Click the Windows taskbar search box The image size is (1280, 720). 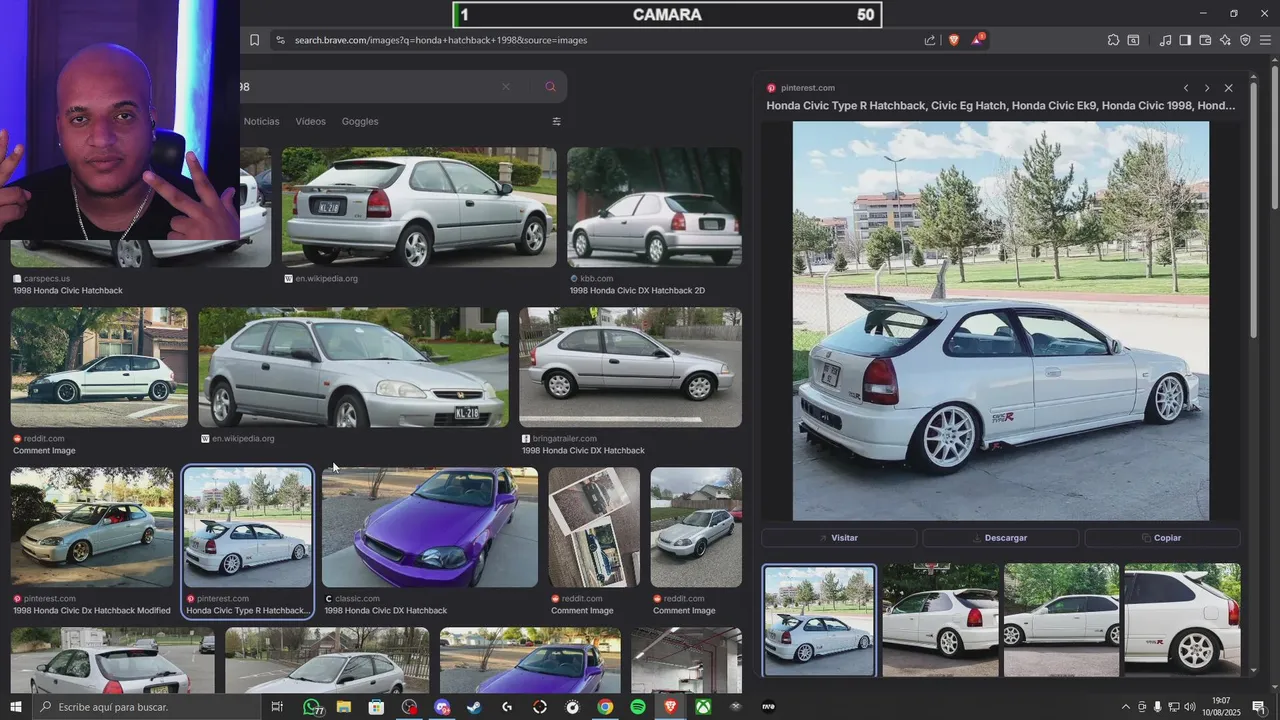click(x=148, y=707)
